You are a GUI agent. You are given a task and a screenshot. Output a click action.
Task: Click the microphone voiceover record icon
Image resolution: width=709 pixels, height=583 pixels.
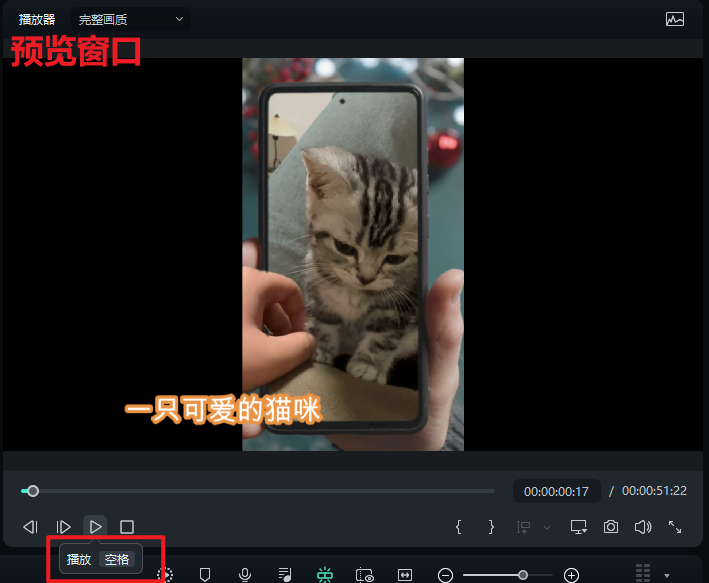pos(245,575)
